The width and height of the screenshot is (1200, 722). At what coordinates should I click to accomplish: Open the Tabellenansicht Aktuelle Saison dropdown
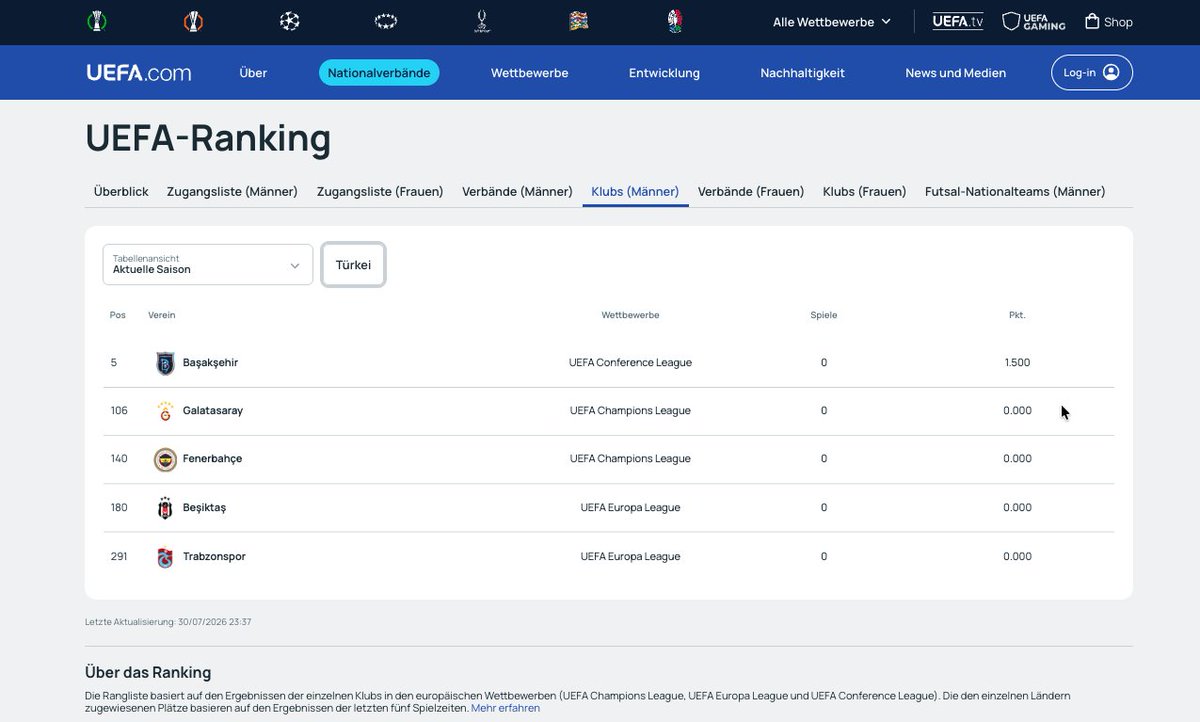(x=208, y=264)
